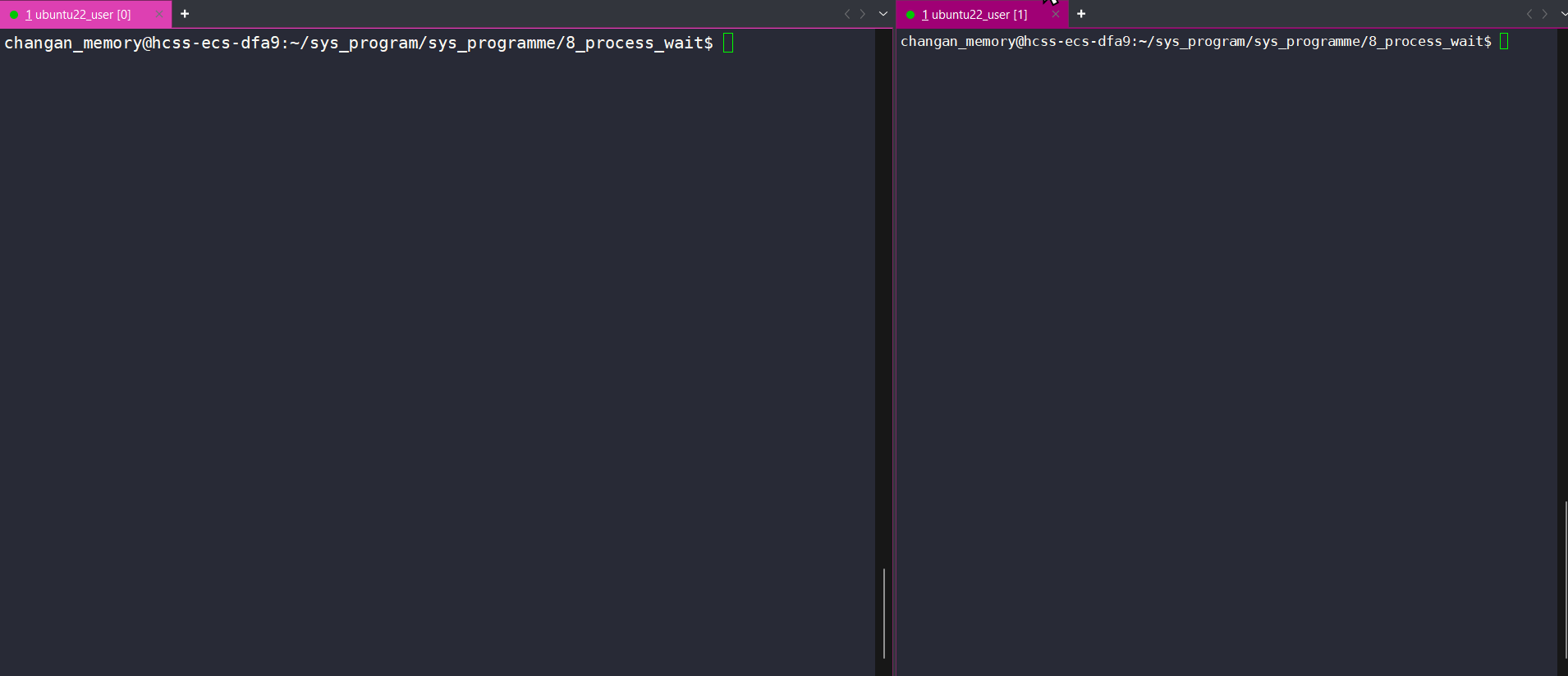Add new tab in left pane
Image resolution: width=1568 pixels, height=676 pixels.
point(185,14)
